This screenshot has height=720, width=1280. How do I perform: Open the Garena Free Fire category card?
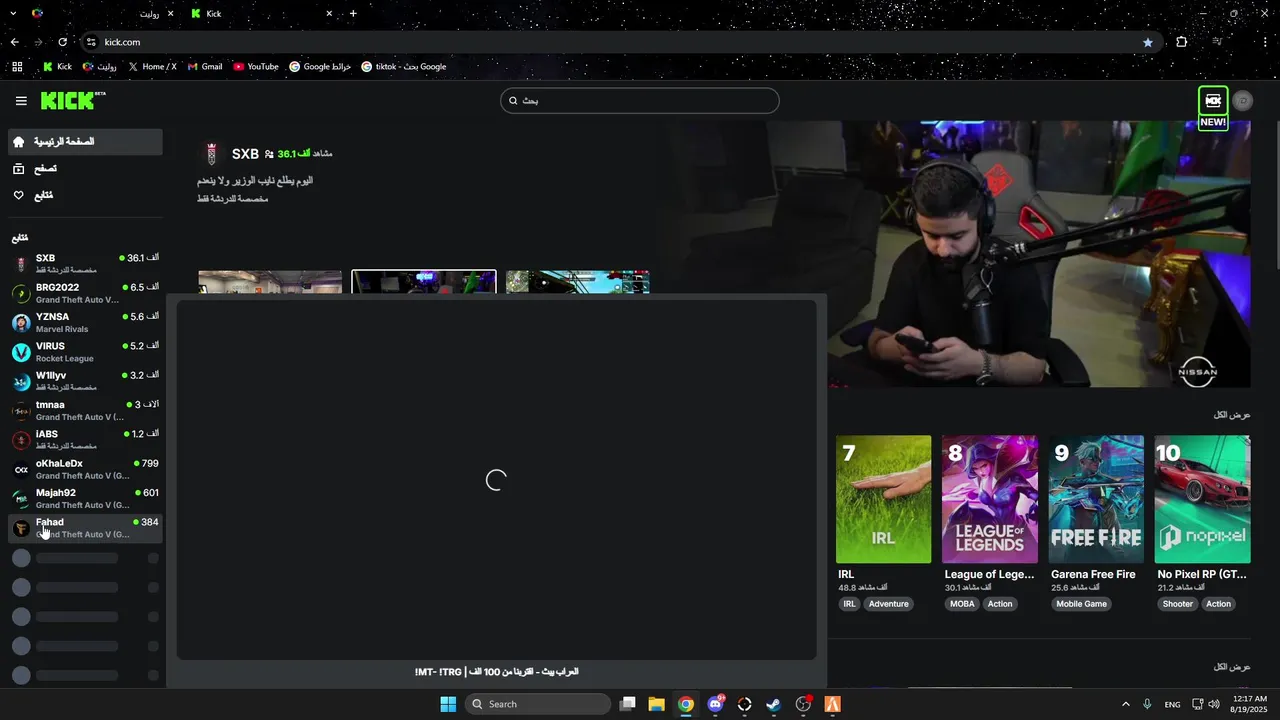pos(1096,499)
